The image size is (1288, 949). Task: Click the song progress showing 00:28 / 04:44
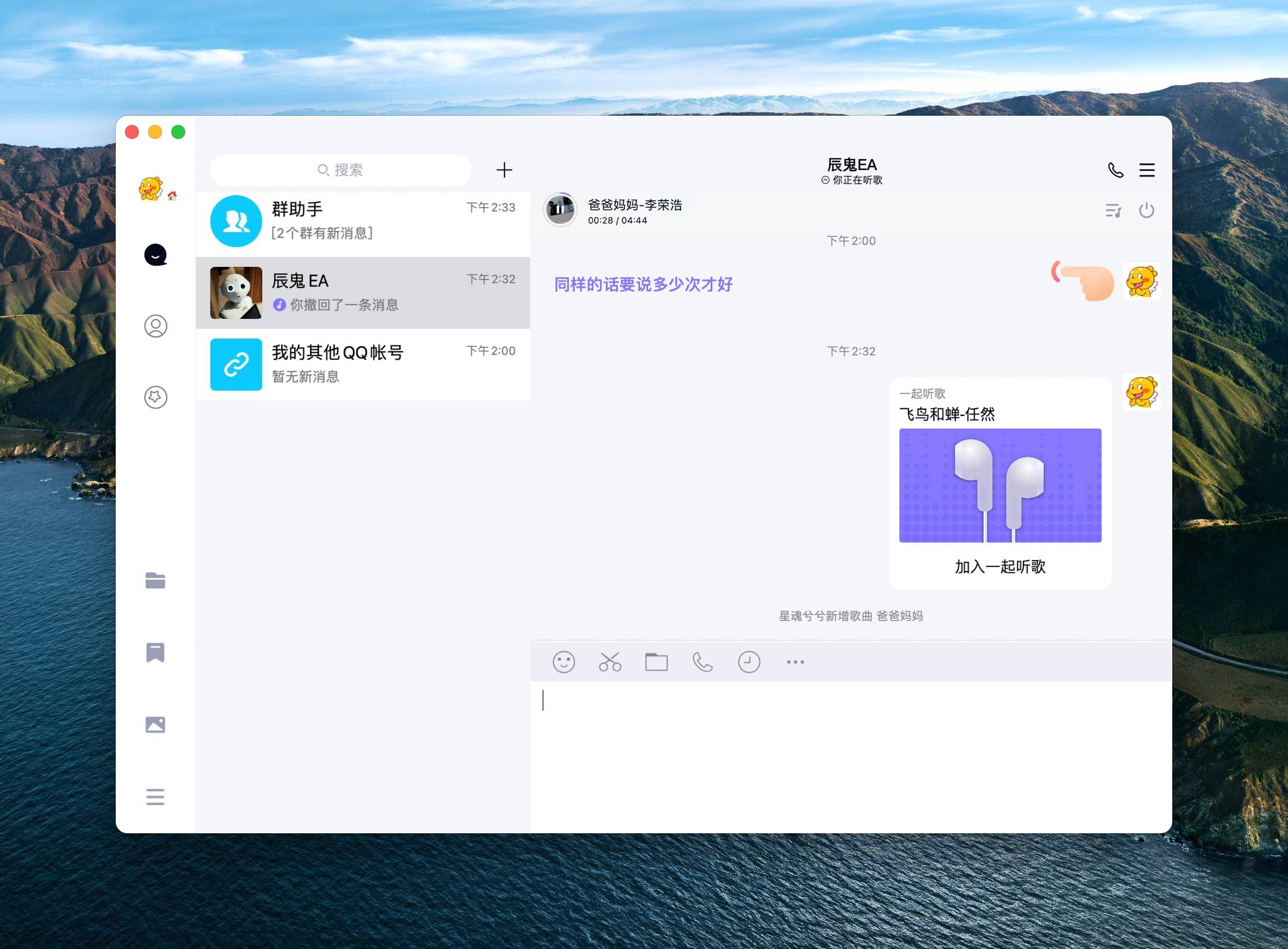[x=617, y=220]
